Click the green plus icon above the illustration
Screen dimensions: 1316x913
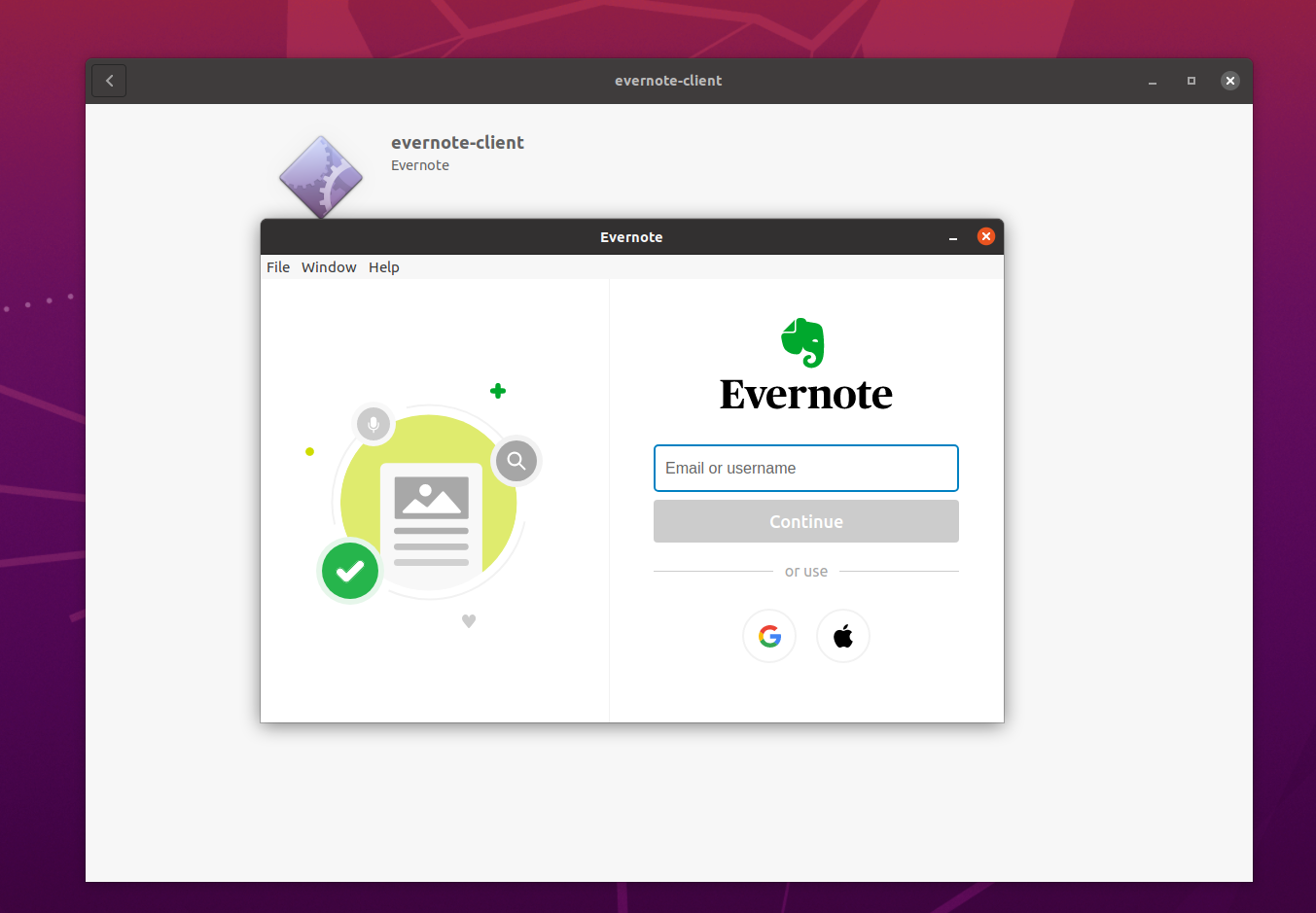(498, 391)
